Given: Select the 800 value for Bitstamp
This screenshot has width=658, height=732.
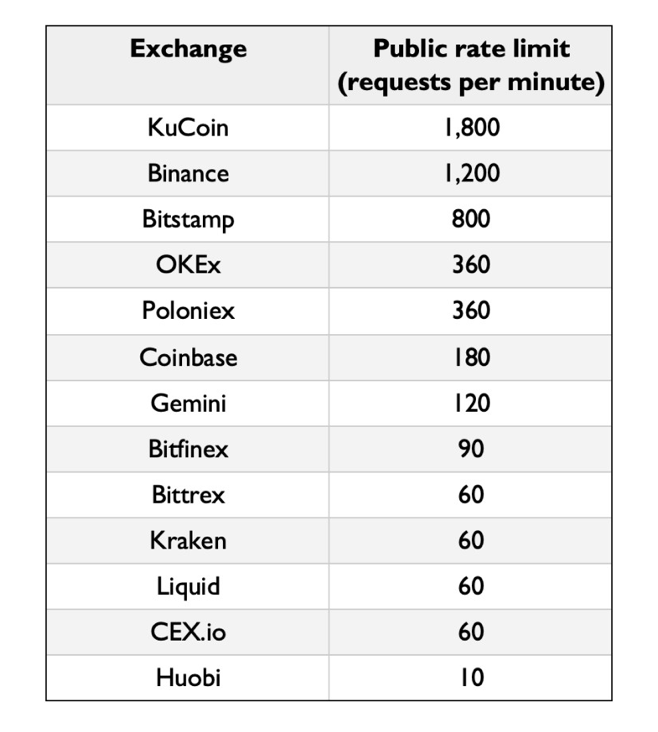Looking at the screenshot, I should 471,219.
